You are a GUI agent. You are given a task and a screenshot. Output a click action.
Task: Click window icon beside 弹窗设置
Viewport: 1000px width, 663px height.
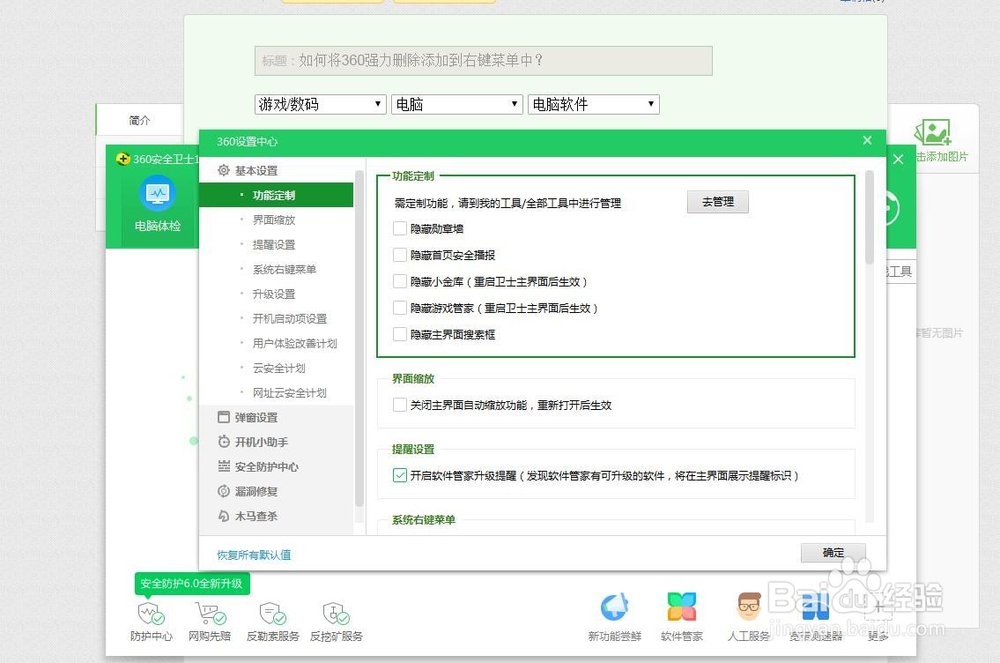point(223,417)
